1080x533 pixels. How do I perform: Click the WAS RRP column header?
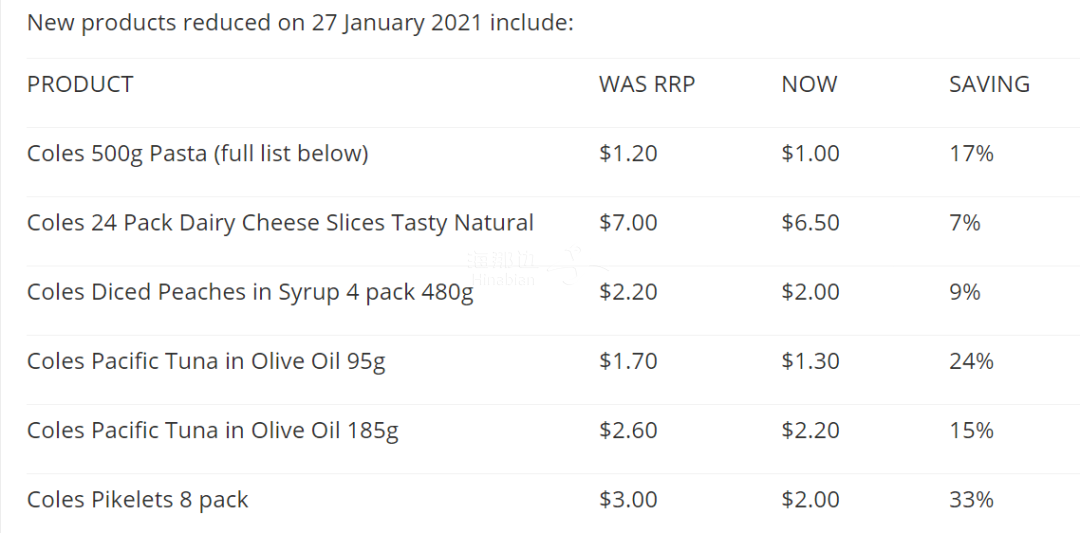[647, 84]
